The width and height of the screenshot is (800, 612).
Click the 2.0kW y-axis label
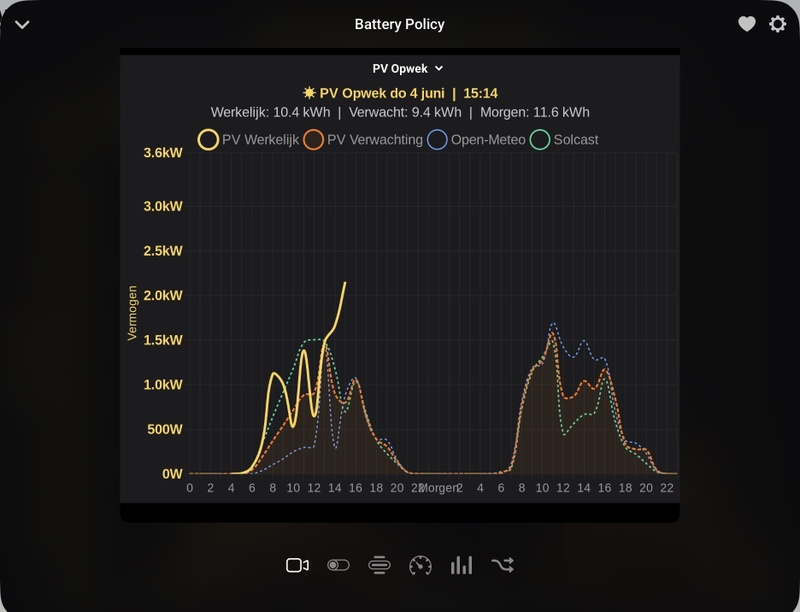pyautogui.click(x=163, y=295)
